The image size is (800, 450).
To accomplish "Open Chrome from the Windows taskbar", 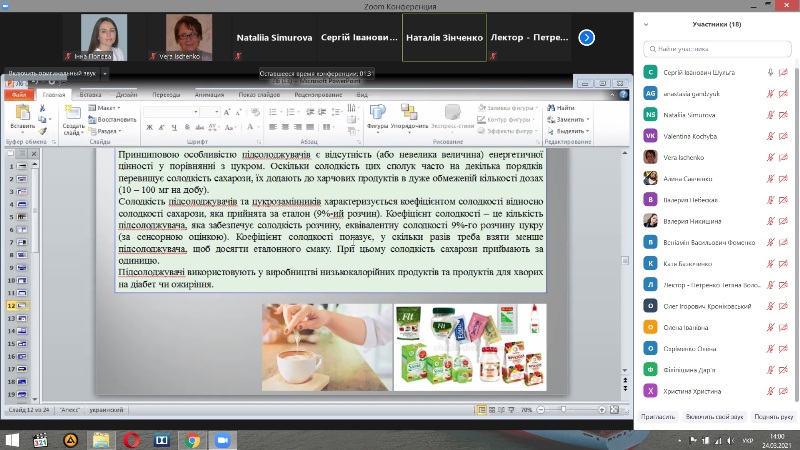I will click(x=191, y=439).
